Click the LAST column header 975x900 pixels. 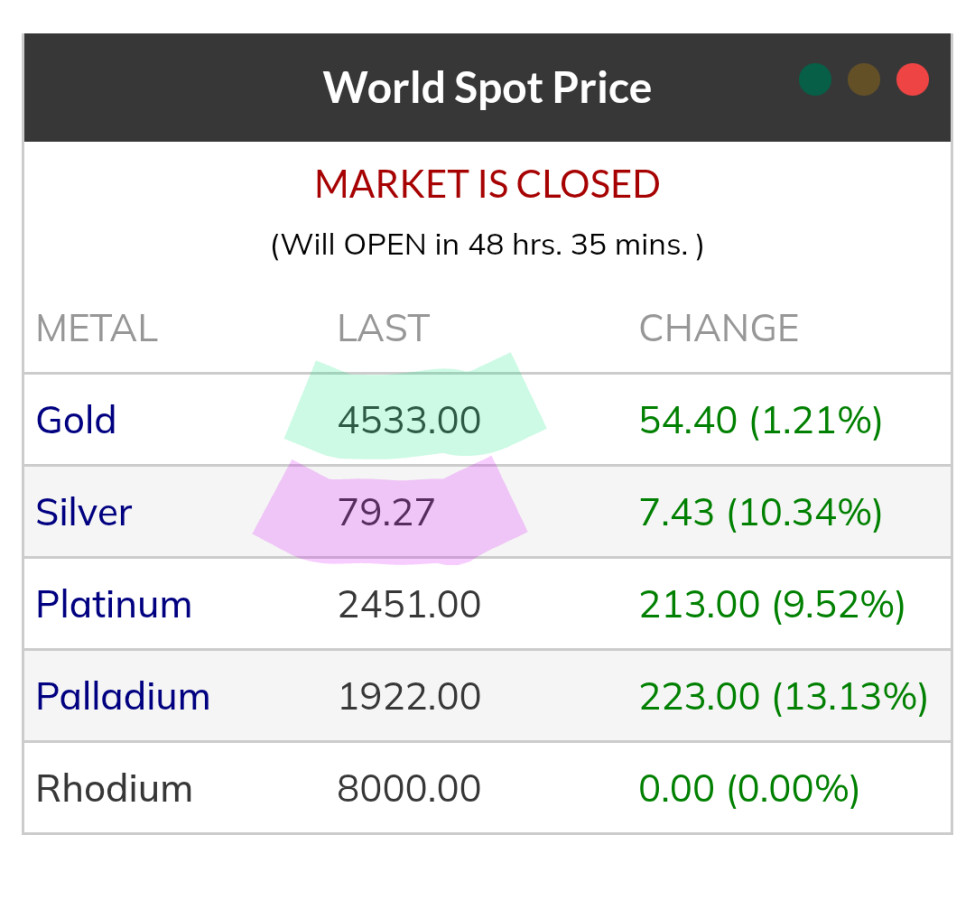[383, 329]
